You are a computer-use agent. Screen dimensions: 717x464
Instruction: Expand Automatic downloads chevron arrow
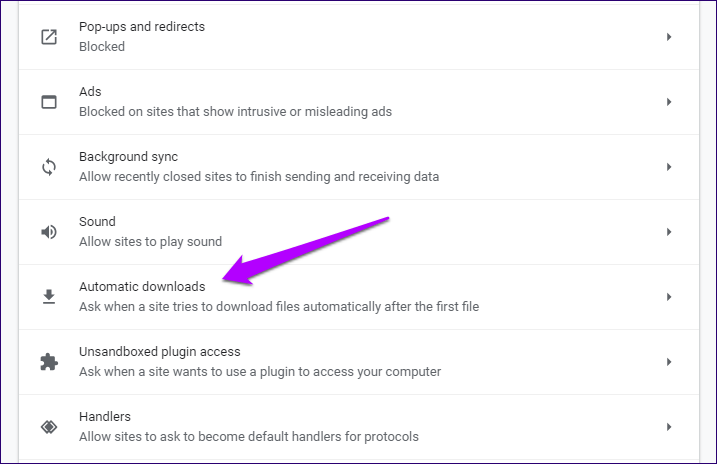coord(669,297)
